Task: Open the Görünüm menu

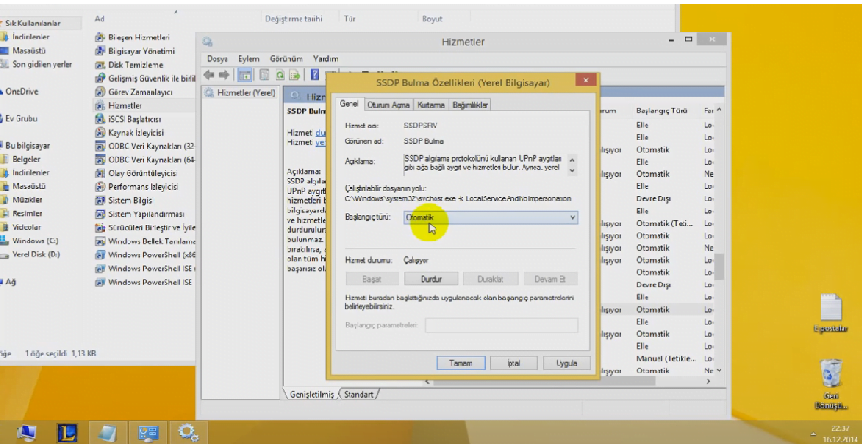Action: 287,59
